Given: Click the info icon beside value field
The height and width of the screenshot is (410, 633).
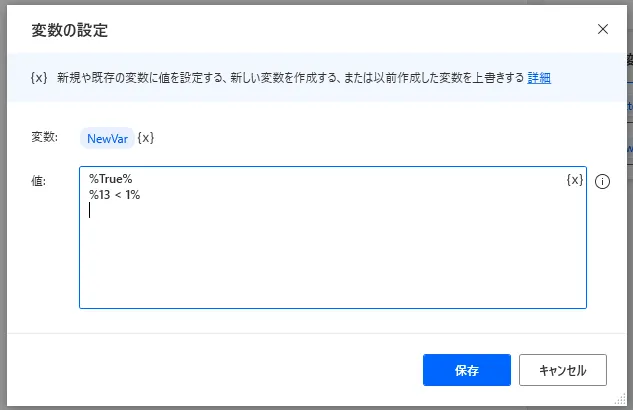Looking at the screenshot, I should click(602, 181).
